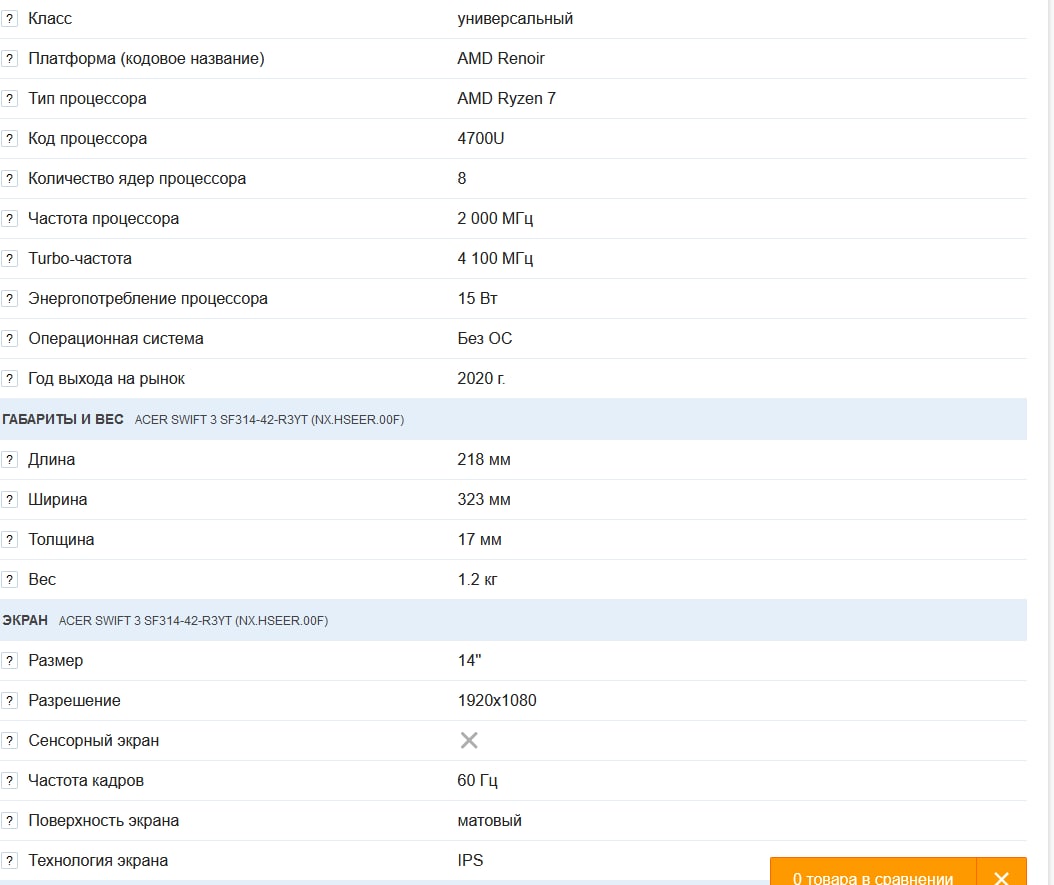This screenshot has height=885, width=1054.
Task: Click the '323 мм' width value
Action: coord(484,499)
